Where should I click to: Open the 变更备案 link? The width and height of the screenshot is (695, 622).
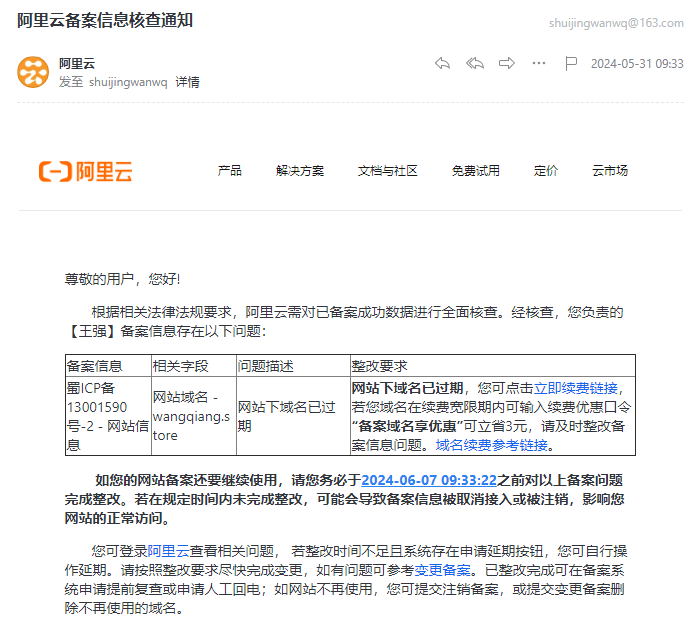(x=442, y=570)
